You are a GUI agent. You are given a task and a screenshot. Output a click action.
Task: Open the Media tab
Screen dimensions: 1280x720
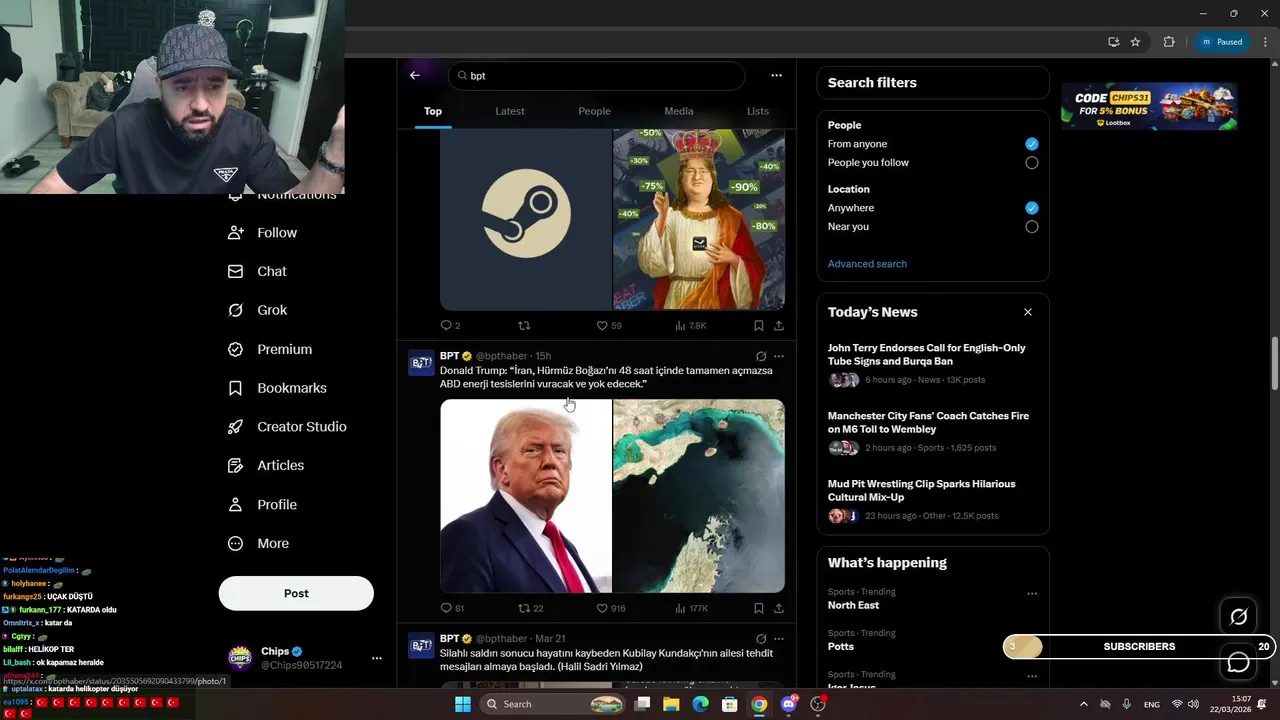pos(679,111)
